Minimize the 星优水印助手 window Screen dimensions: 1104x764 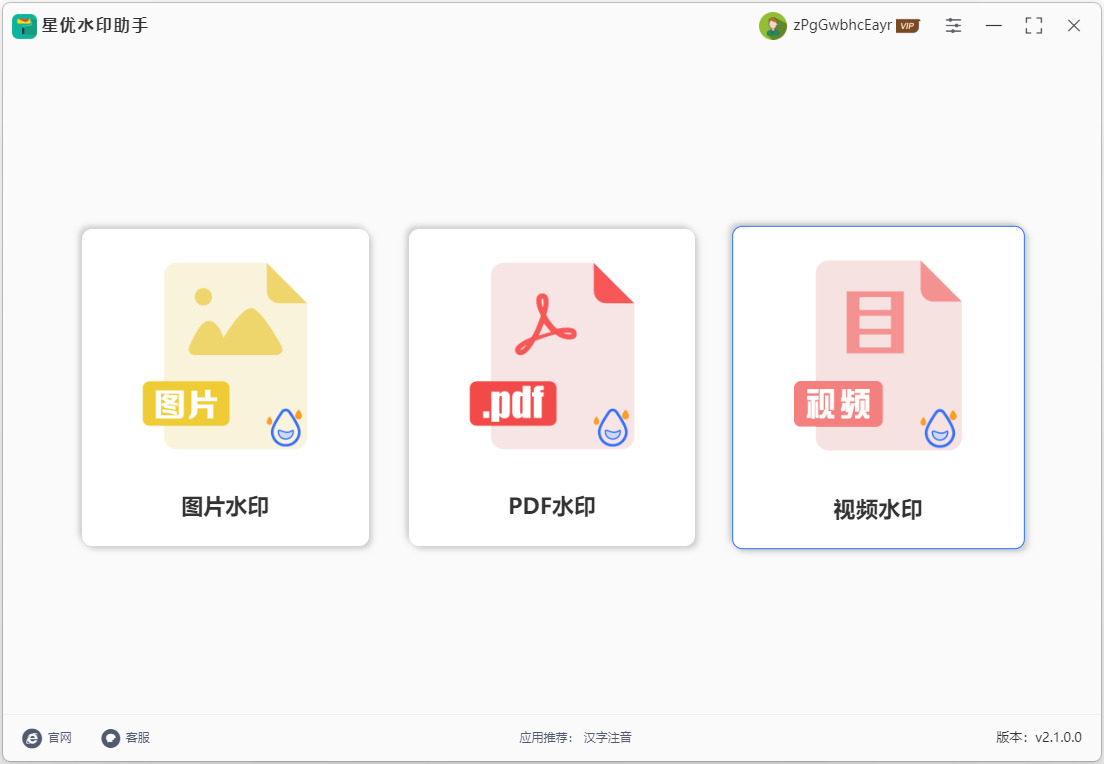pyautogui.click(x=993, y=26)
